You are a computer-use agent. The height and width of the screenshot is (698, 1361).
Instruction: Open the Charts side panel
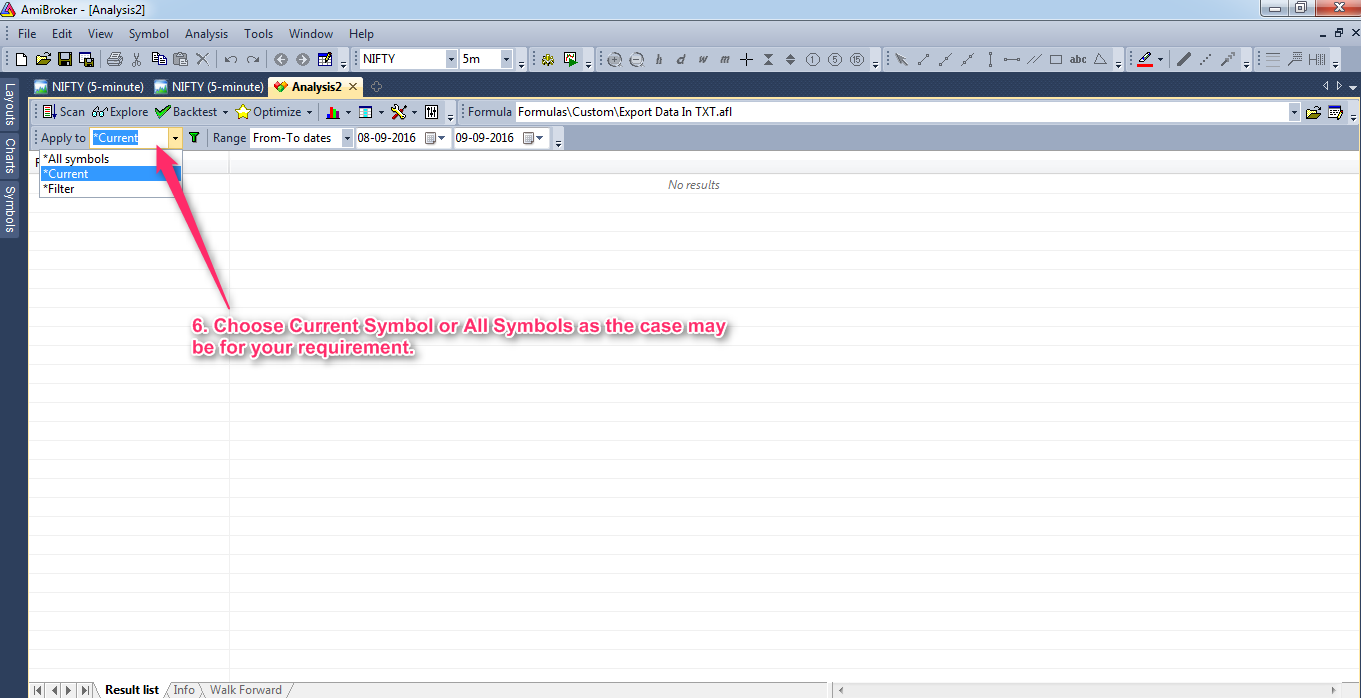[x=10, y=155]
